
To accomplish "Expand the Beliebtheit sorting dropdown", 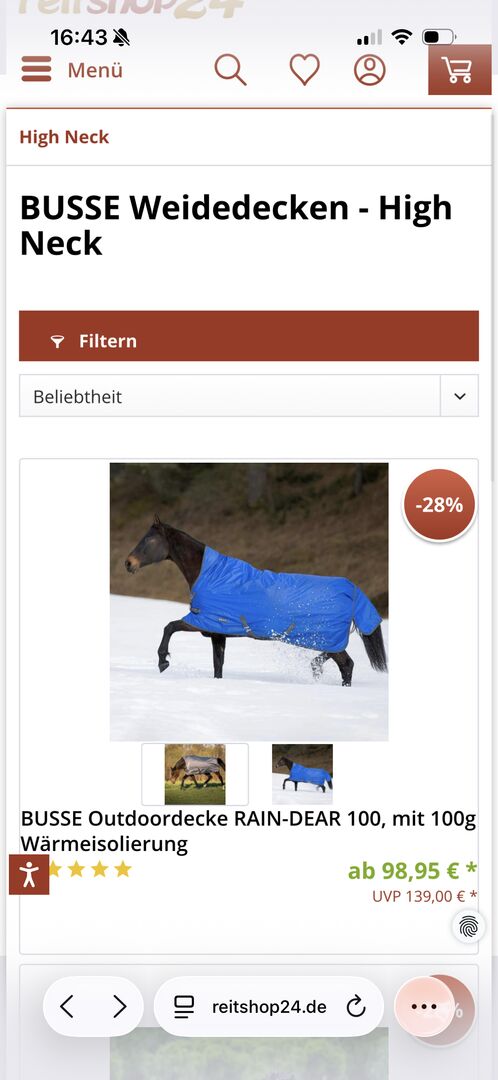I will tap(249, 396).
